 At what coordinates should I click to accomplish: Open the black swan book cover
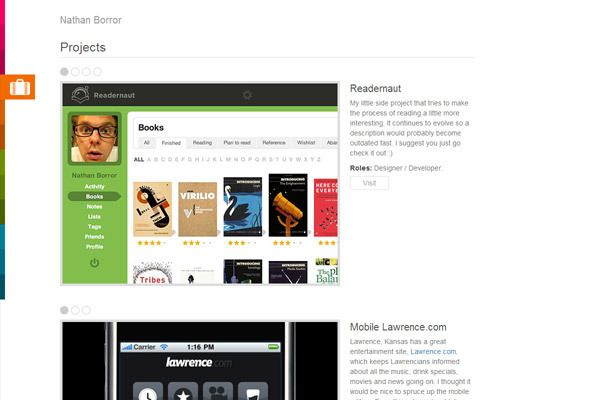pos(243,207)
